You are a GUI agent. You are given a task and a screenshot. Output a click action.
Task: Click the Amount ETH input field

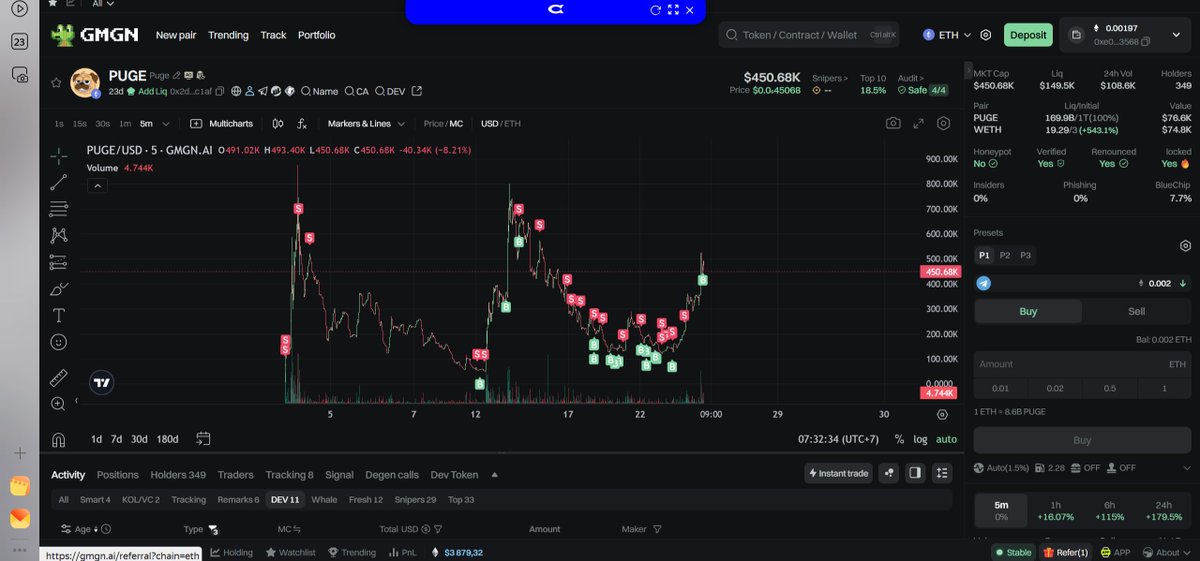tap(1082, 364)
